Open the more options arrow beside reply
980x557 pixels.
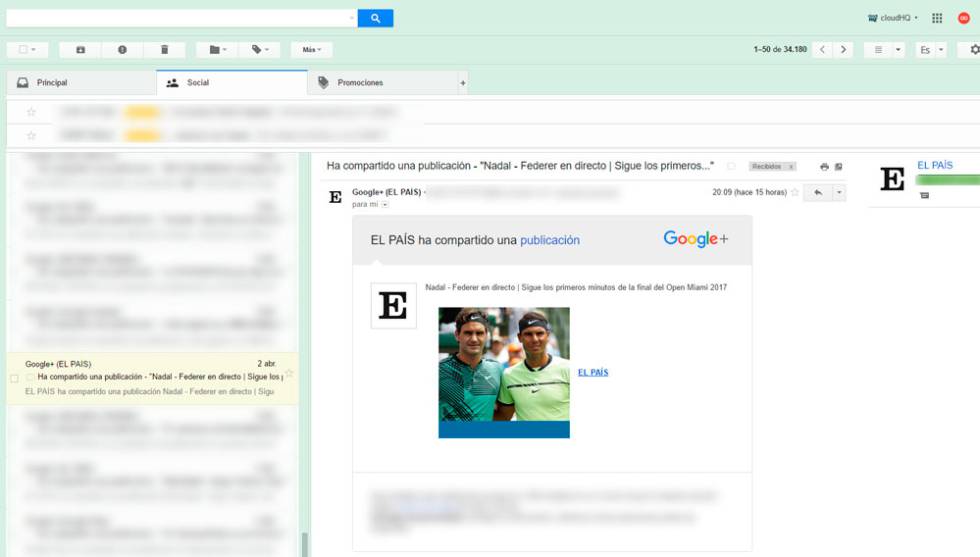coord(839,193)
